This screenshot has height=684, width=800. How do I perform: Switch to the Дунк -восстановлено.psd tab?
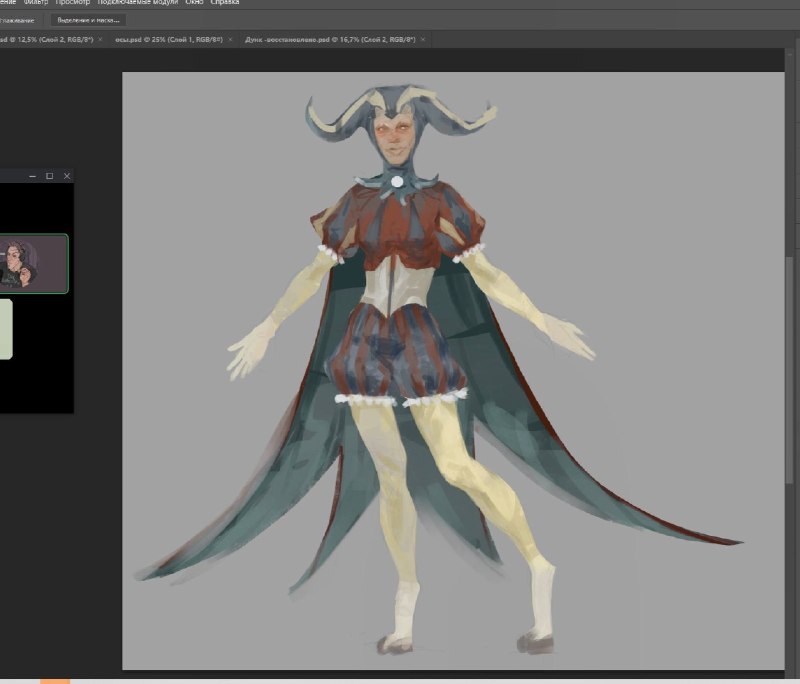coord(330,39)
